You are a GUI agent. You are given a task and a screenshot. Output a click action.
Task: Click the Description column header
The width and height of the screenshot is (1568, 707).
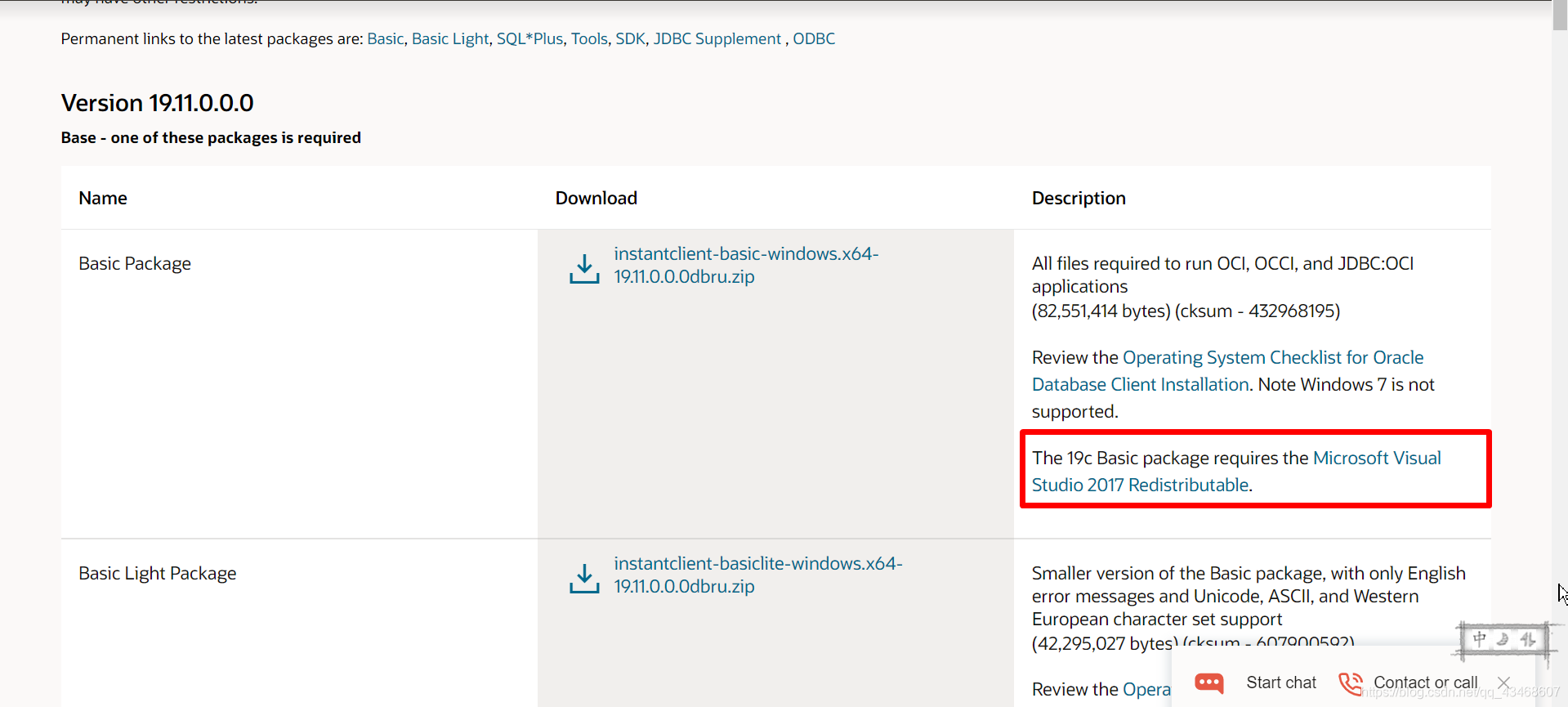click(x=1079, y=198)
